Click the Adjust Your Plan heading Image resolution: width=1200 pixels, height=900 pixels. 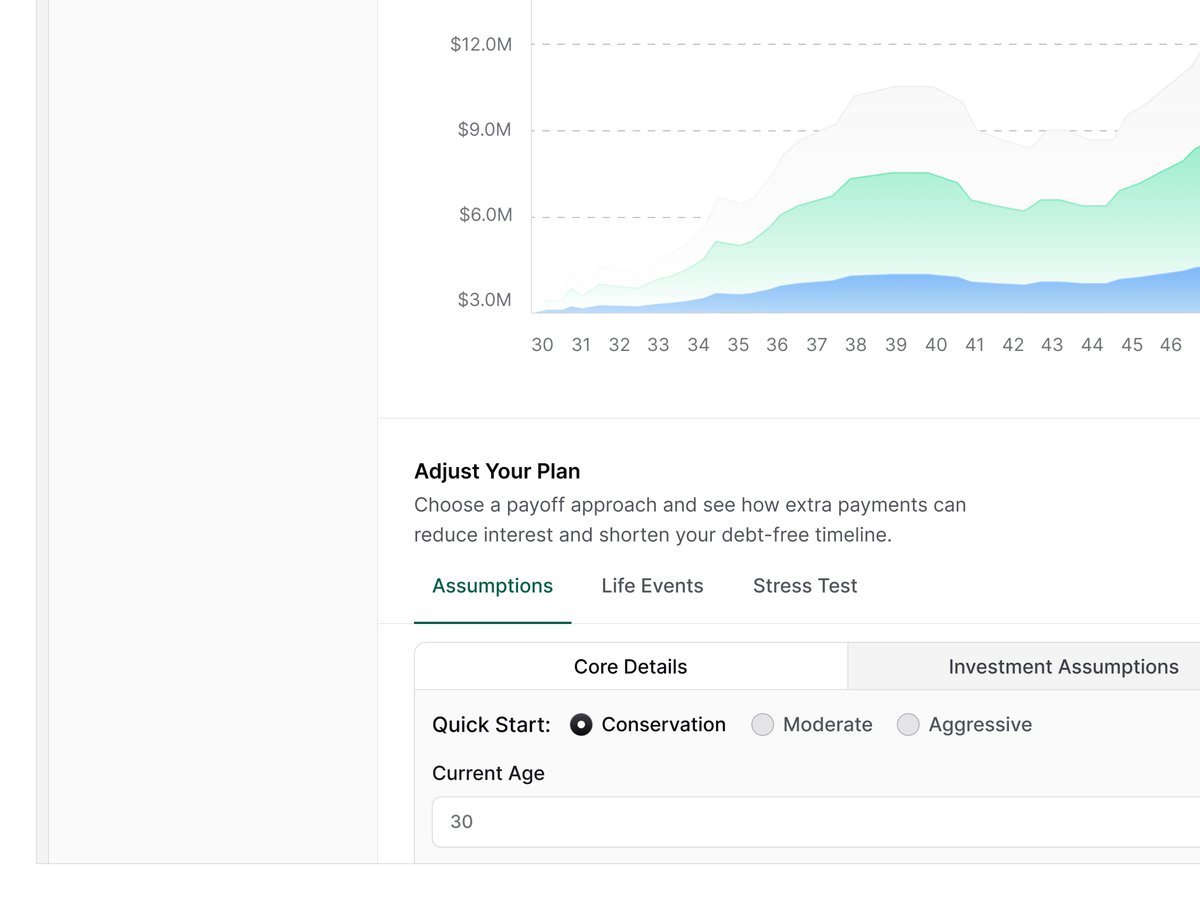pos(497,472)
